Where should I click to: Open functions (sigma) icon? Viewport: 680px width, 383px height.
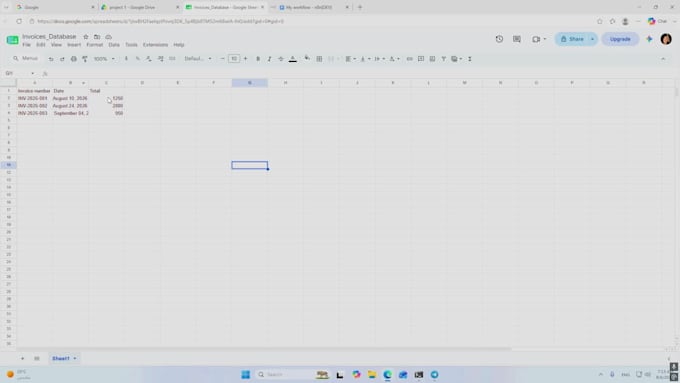click(x=470, y=59)
